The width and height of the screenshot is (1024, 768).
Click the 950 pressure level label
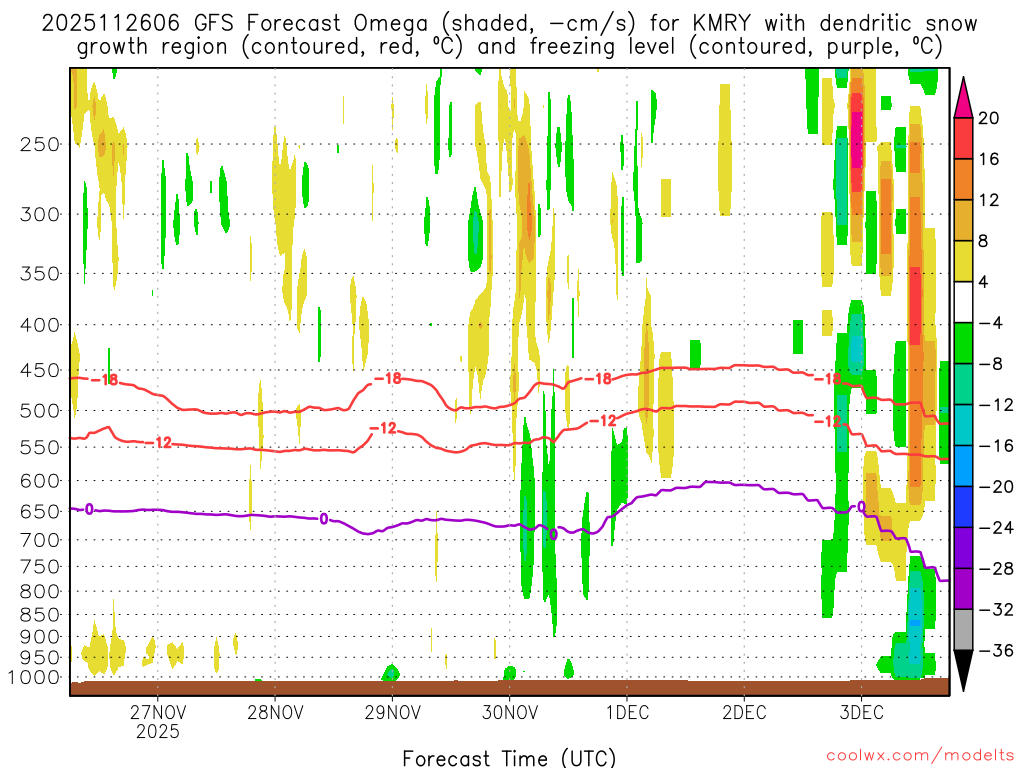pyautogui.click(x=40, y=658)
